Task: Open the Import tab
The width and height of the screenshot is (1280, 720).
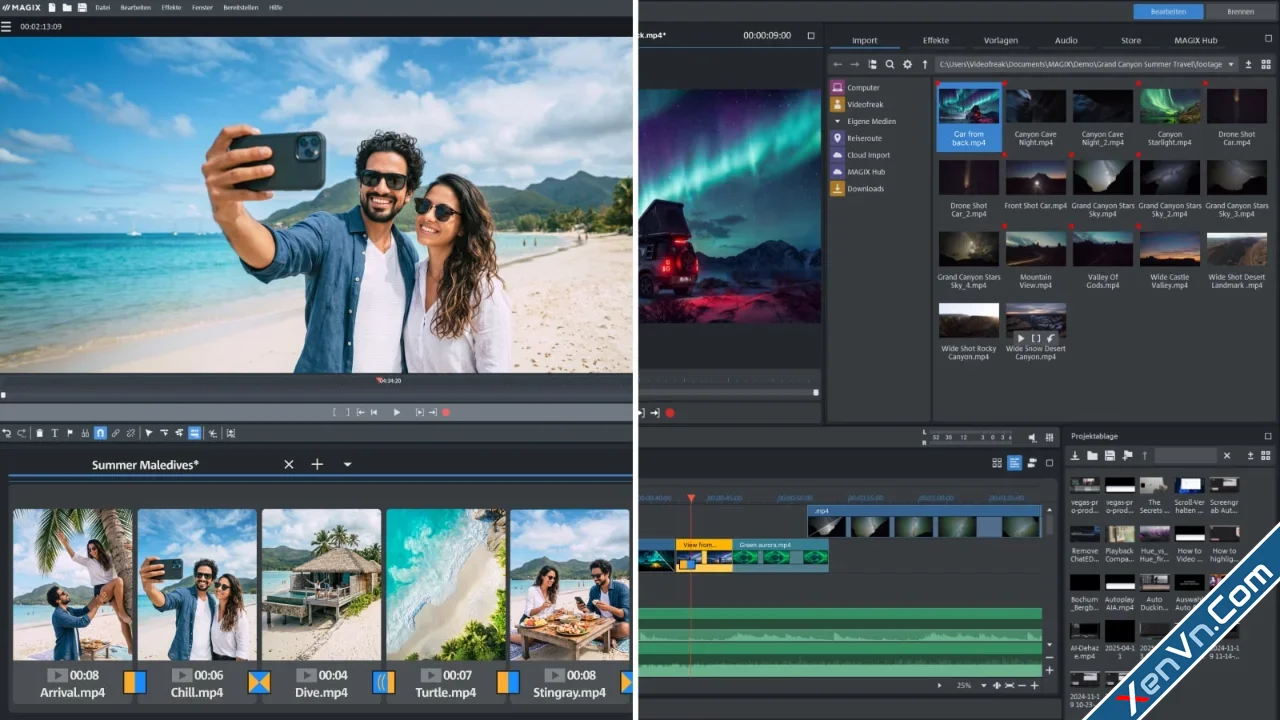Action: [x=865, y=40]
